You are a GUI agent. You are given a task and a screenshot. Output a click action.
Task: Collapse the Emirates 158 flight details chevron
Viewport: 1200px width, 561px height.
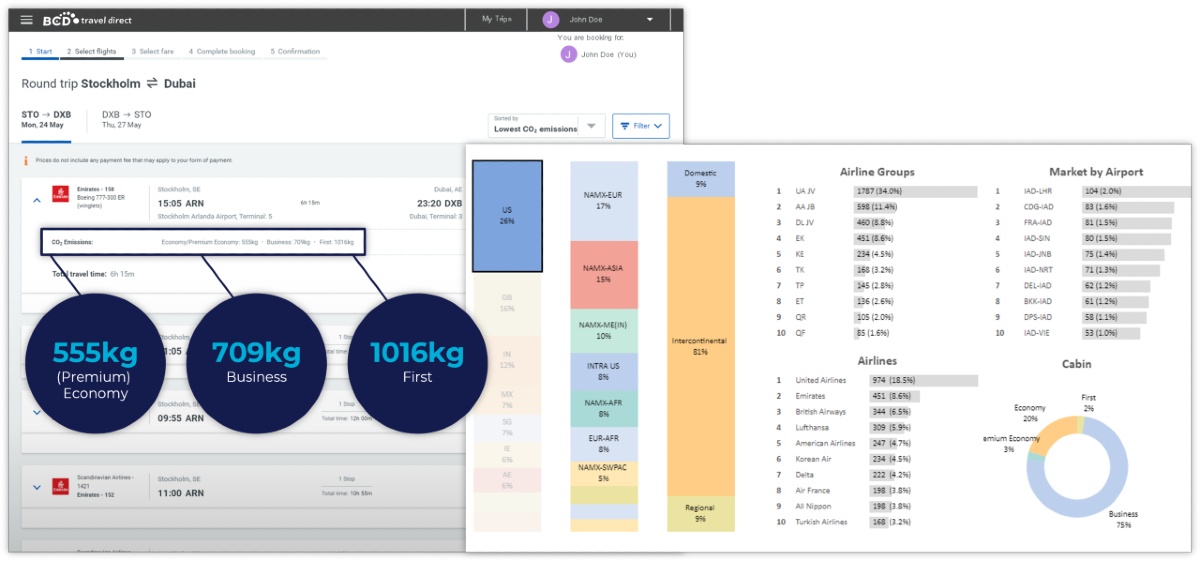(x=37, y=200)
